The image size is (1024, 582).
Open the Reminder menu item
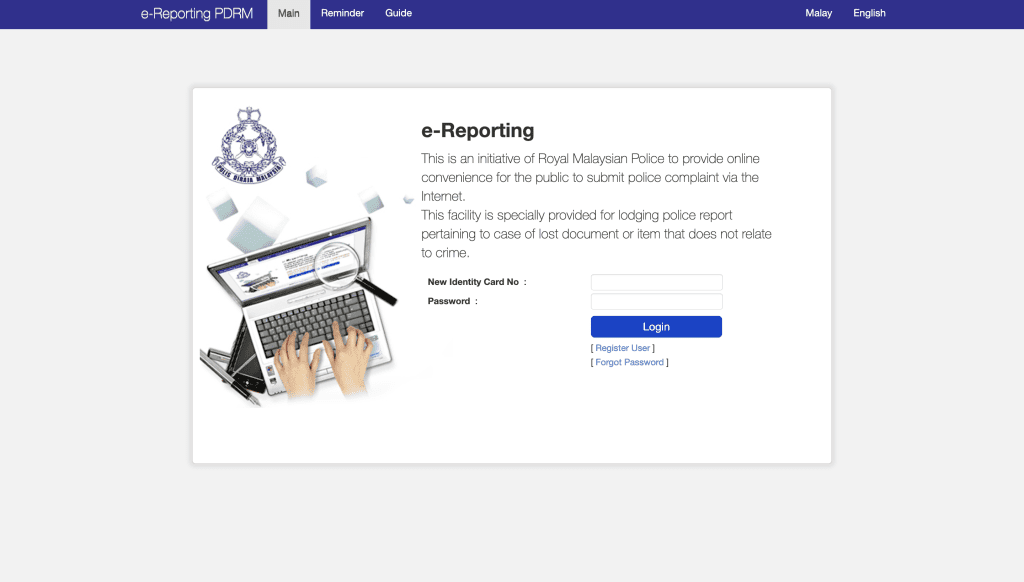pos(342,14)
